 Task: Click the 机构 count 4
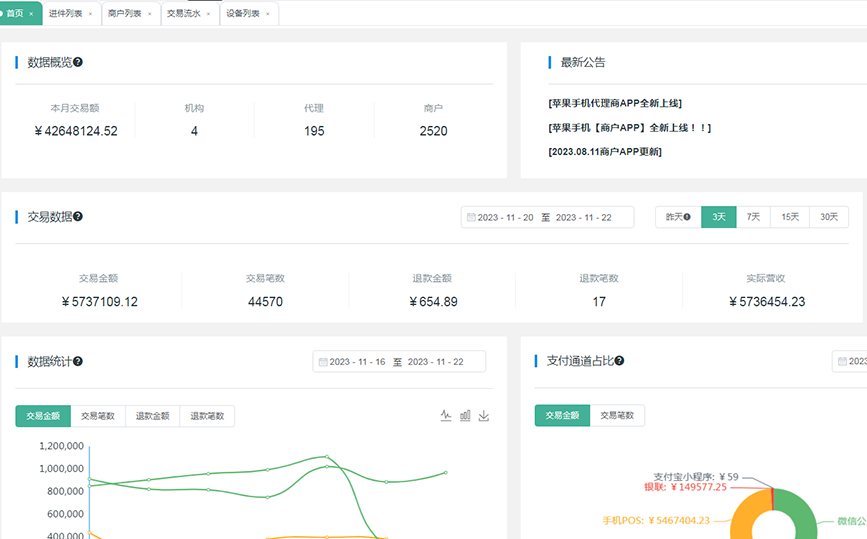click(x=194, y=131)
